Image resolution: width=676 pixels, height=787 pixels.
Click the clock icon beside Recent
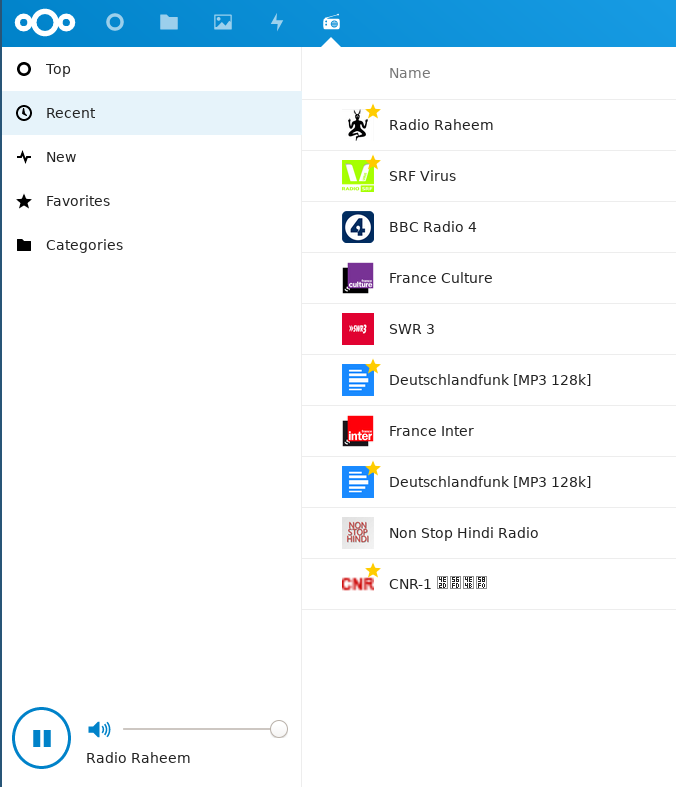24,113
